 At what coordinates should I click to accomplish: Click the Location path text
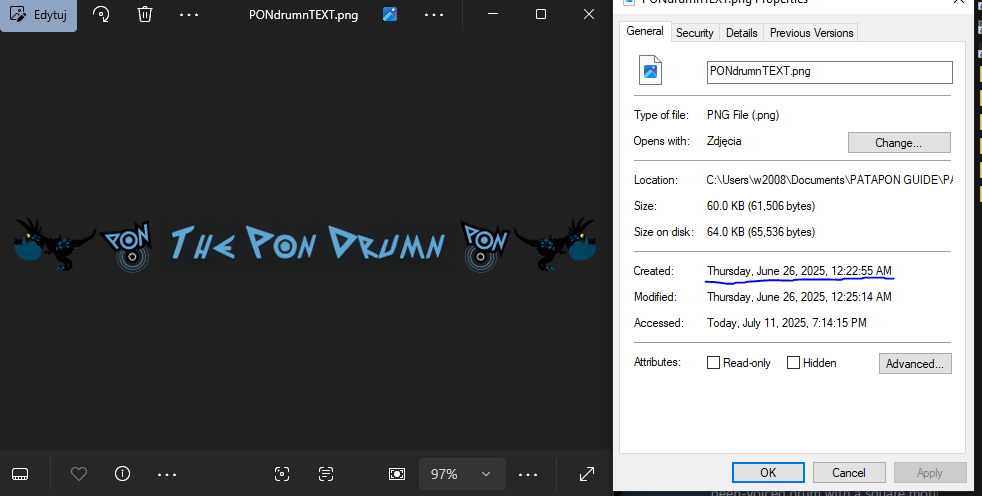[x=830, y=180]
